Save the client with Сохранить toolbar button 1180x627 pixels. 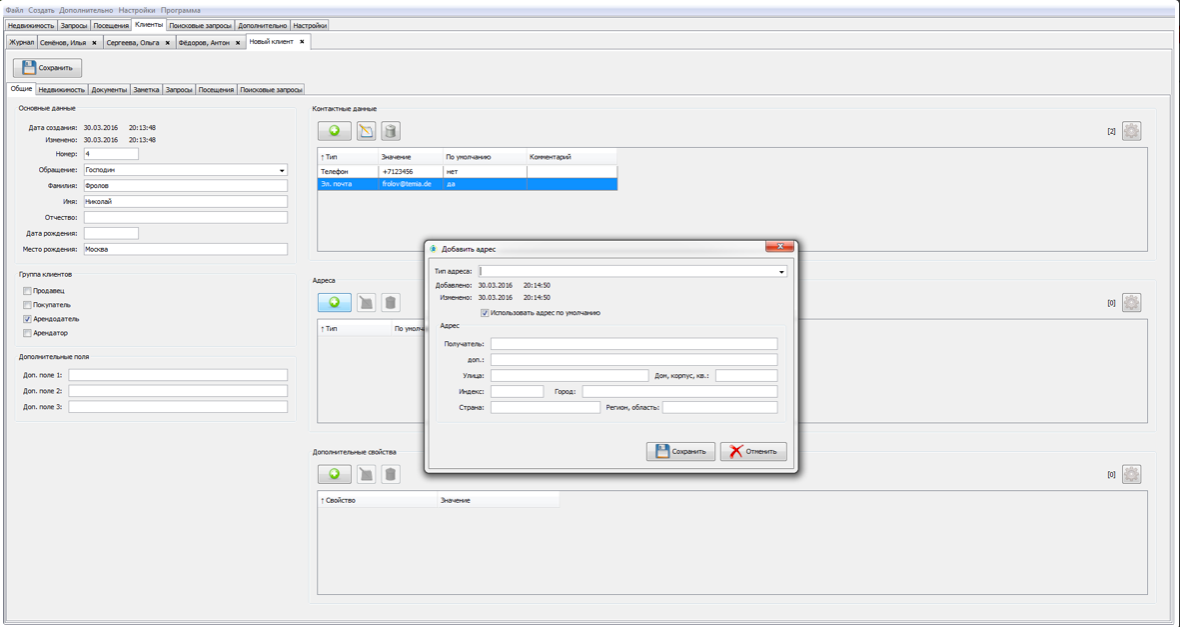[x=47, y=68]
